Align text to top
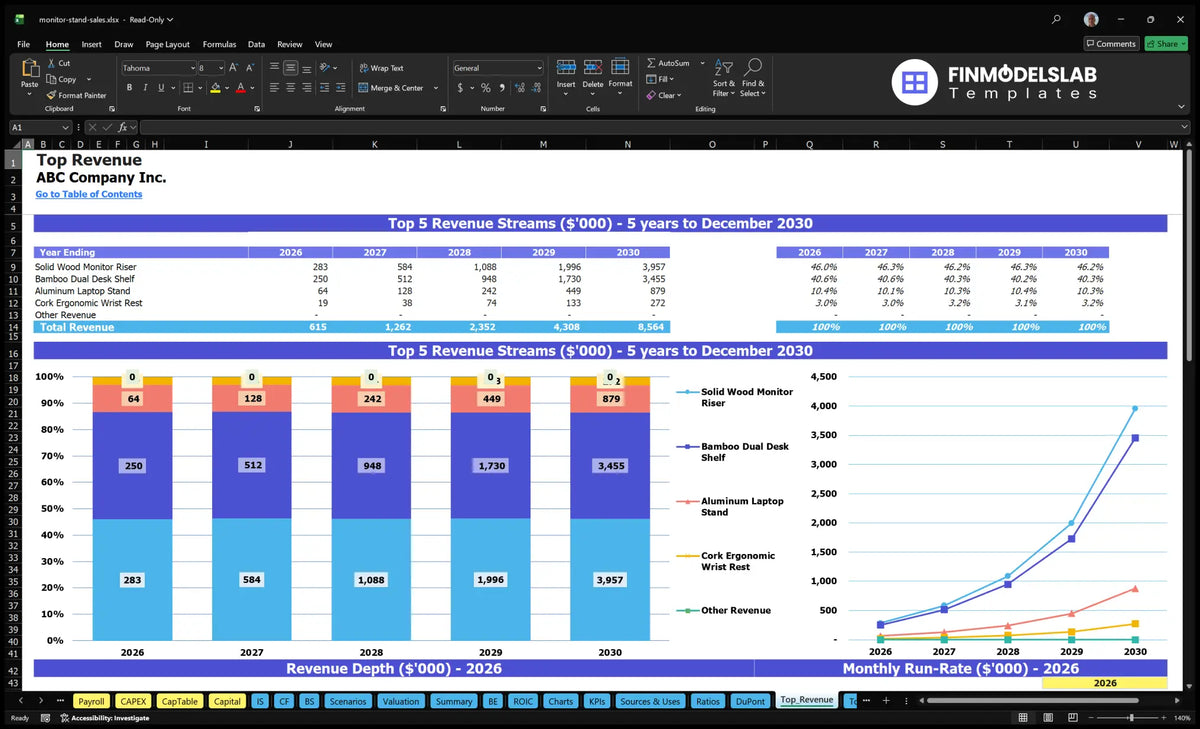1200x729 pixels. [x=274, y=68]
